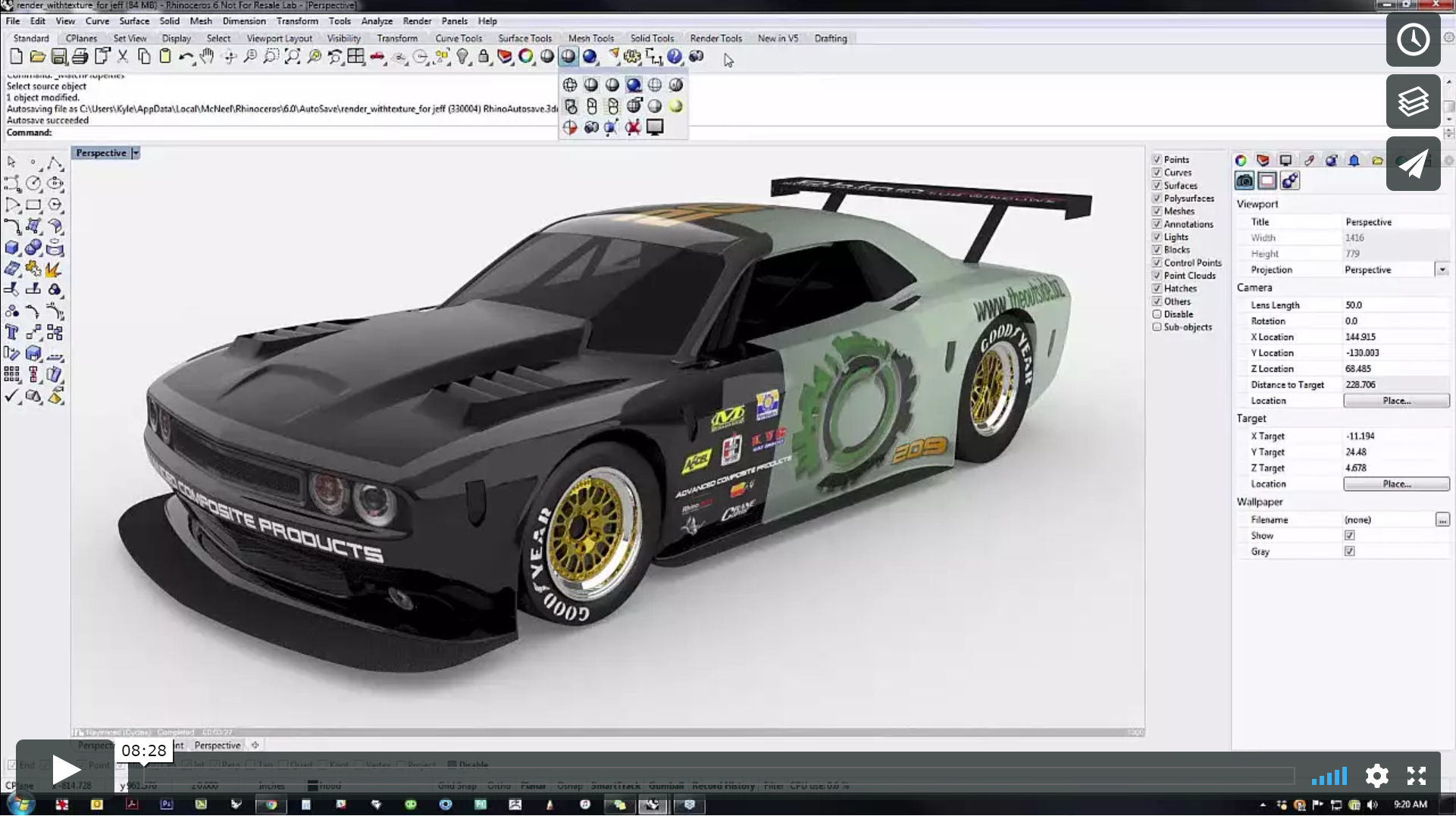The width and height of the screenshot is (1456, 816).
Task: Click the Lens Length value field
Action: [1395, 305]
